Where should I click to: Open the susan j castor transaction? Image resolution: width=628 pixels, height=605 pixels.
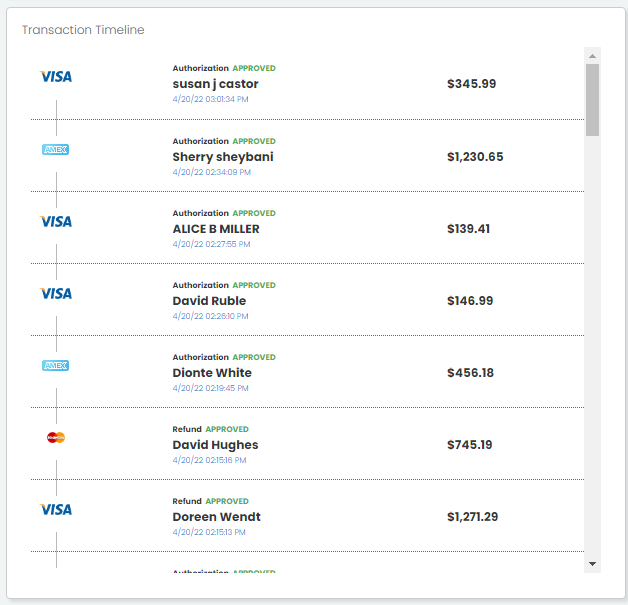[215, 84]
